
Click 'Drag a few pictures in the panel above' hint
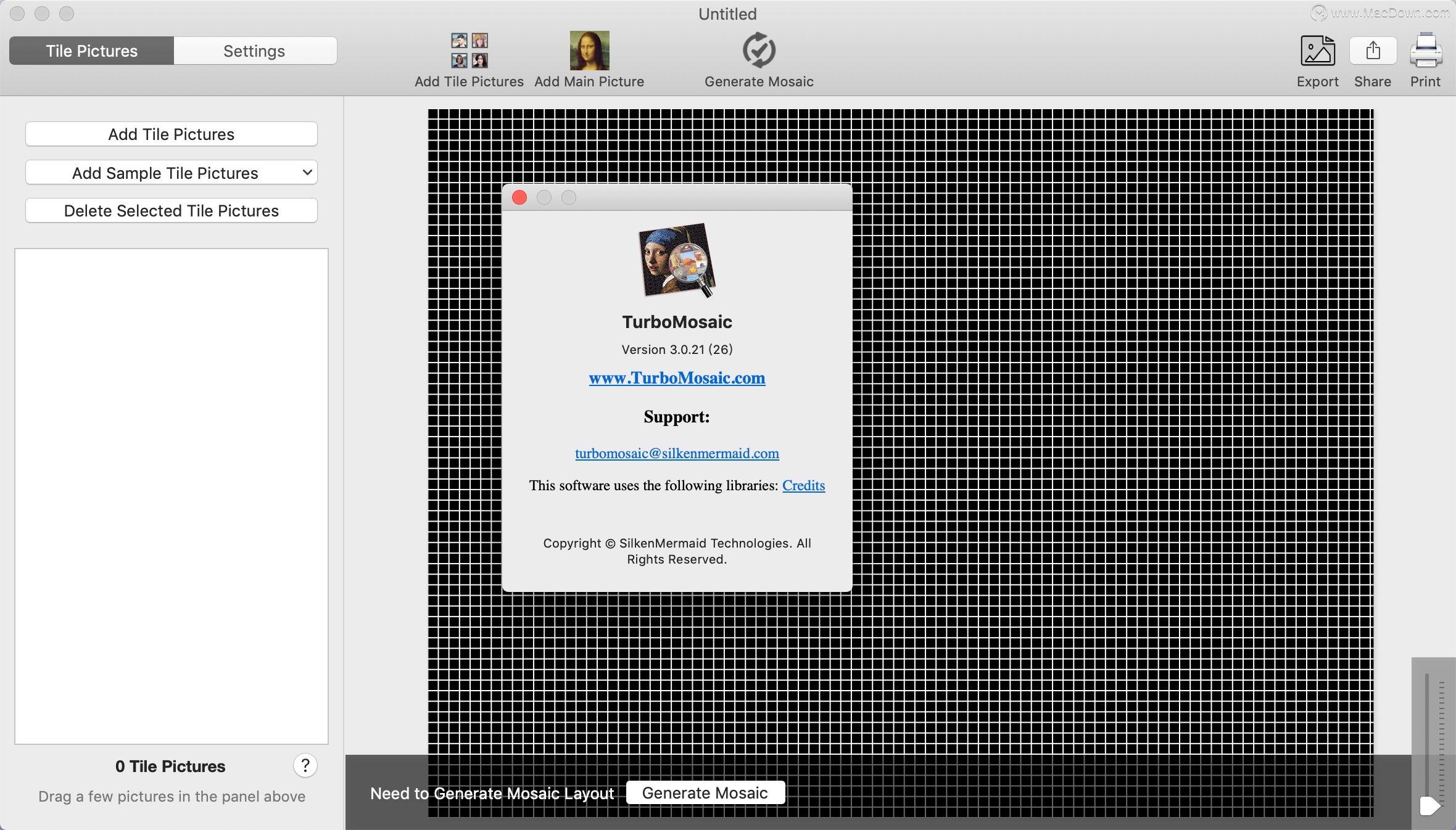172,797
